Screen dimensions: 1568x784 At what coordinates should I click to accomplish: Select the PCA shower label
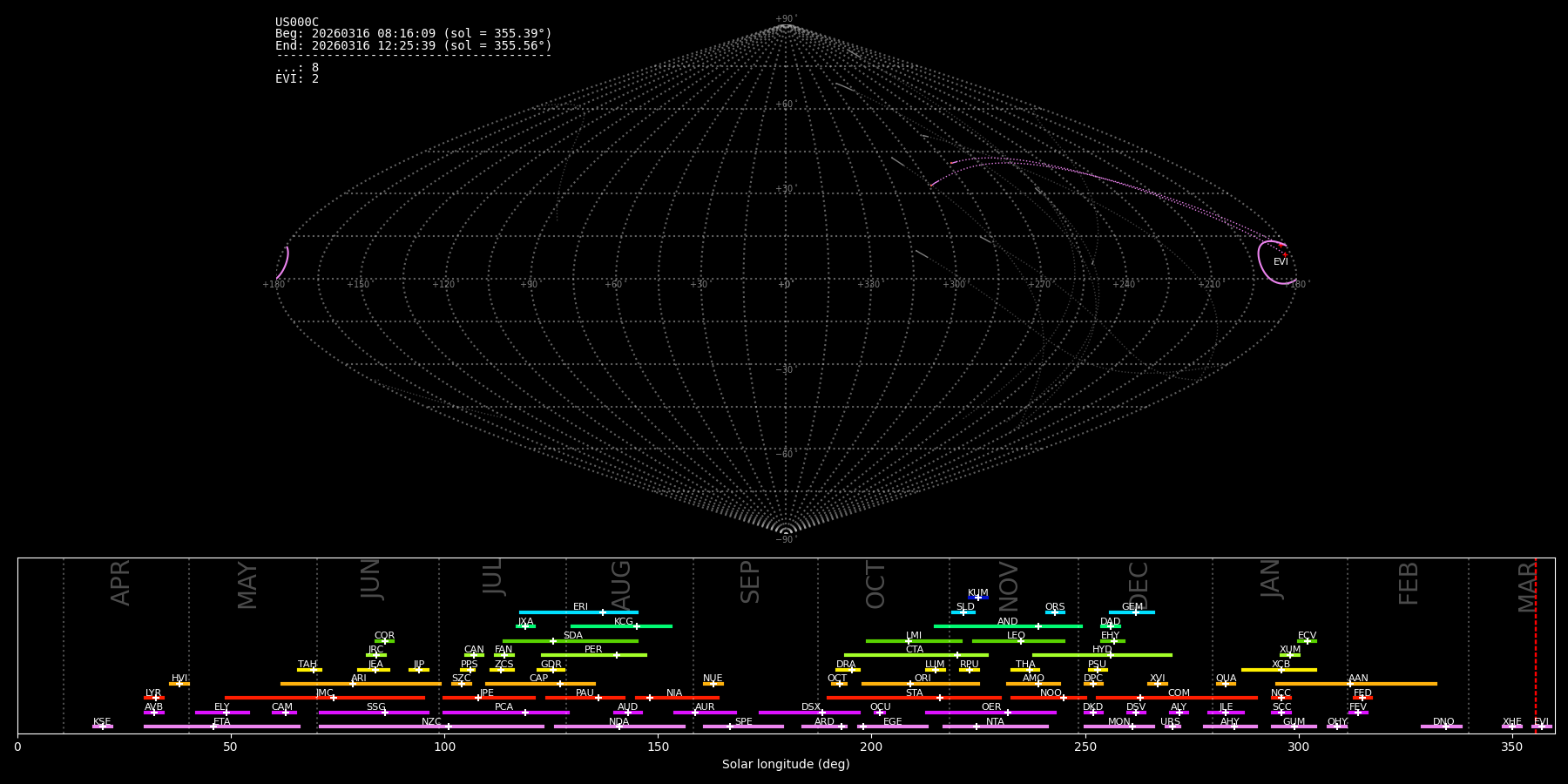504,707
